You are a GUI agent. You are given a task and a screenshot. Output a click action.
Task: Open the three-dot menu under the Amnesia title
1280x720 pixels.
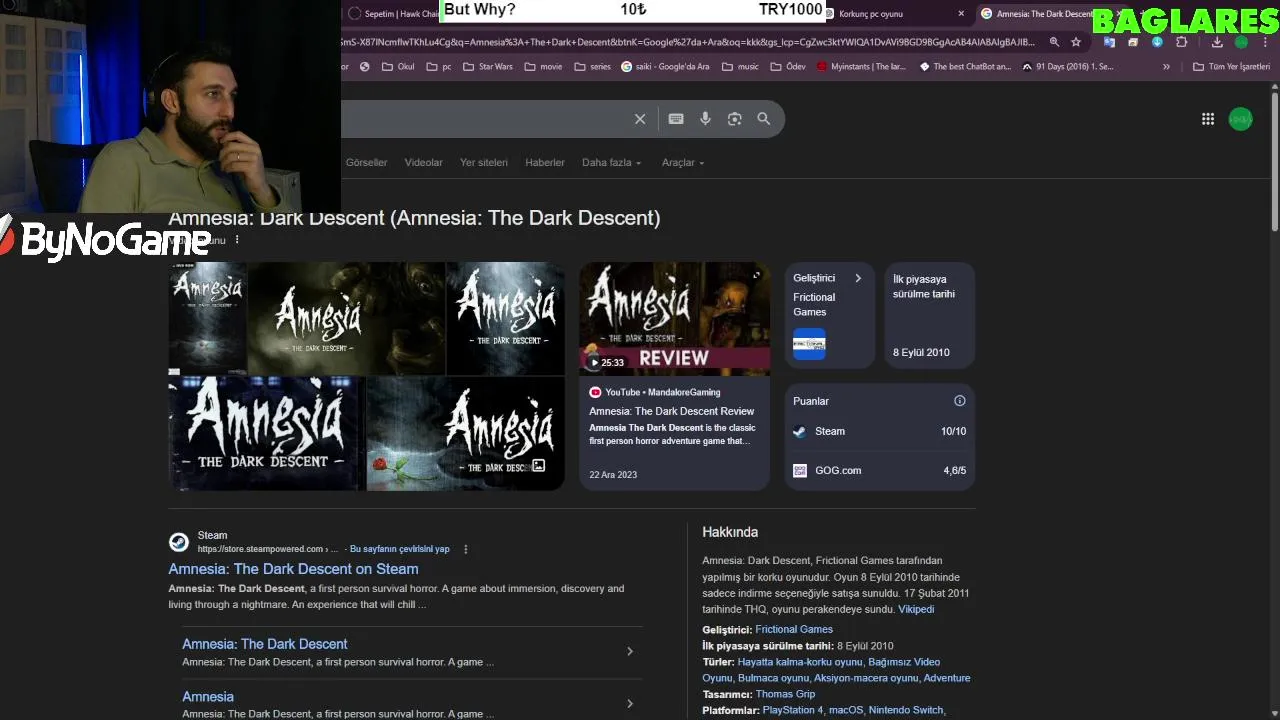tap(237, 240)
